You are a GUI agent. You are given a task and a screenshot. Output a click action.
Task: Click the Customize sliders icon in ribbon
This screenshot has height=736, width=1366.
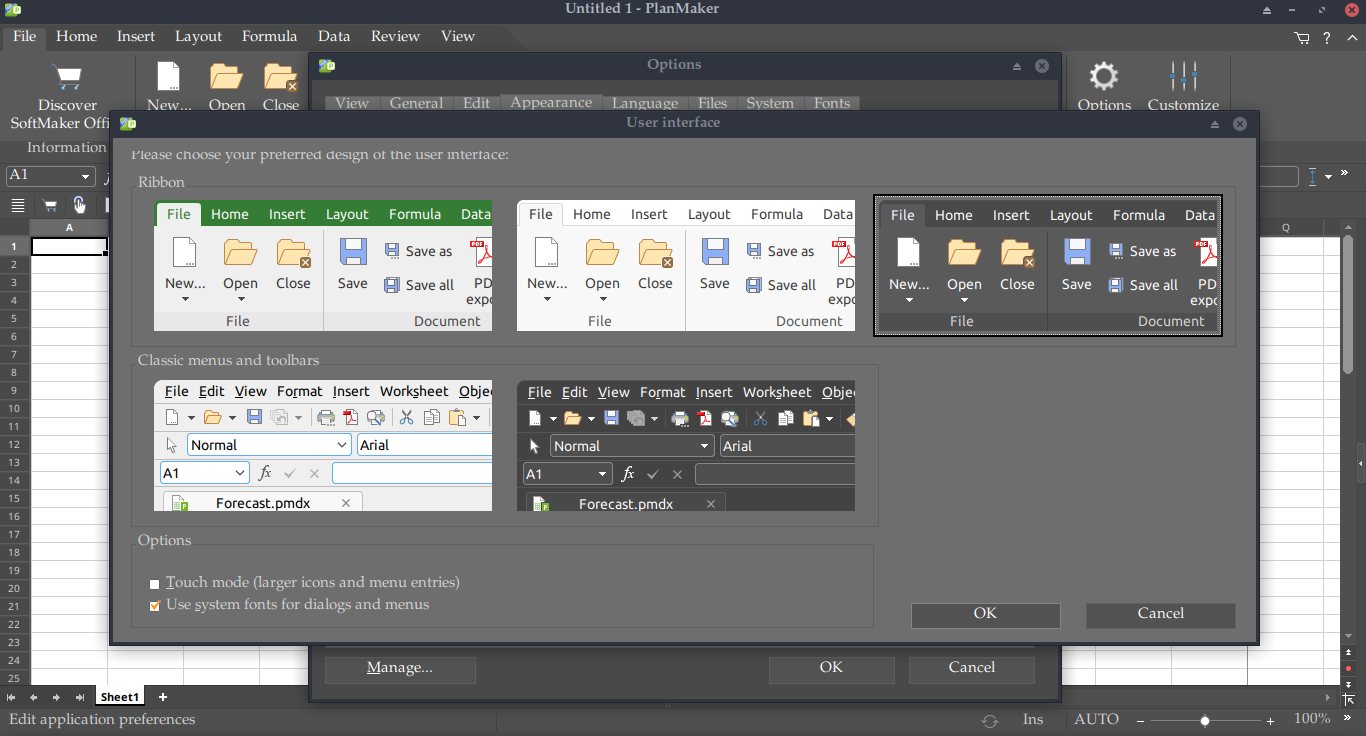coord(1183,77)
